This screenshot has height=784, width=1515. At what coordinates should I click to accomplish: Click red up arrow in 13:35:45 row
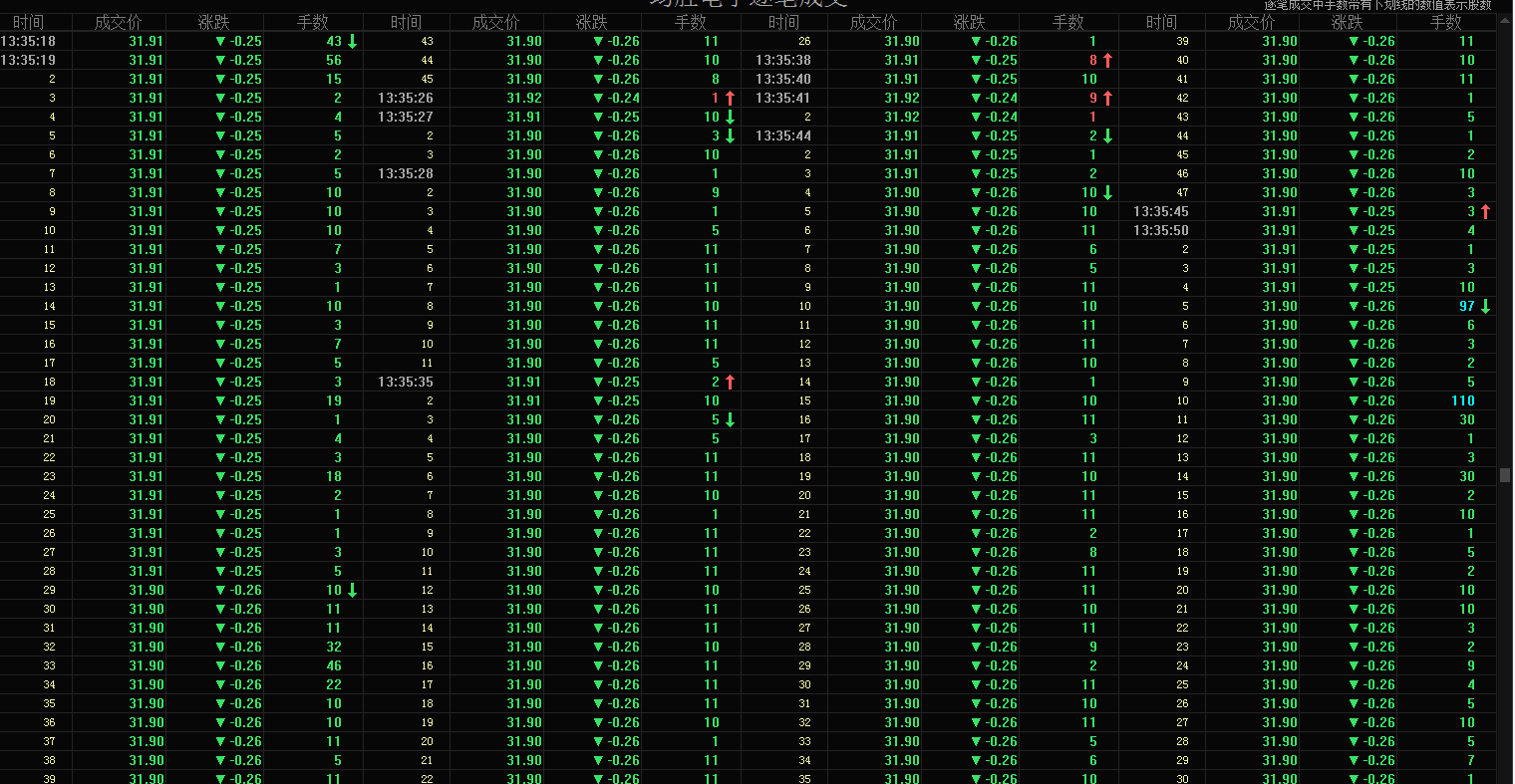[x=1485, y=212]
